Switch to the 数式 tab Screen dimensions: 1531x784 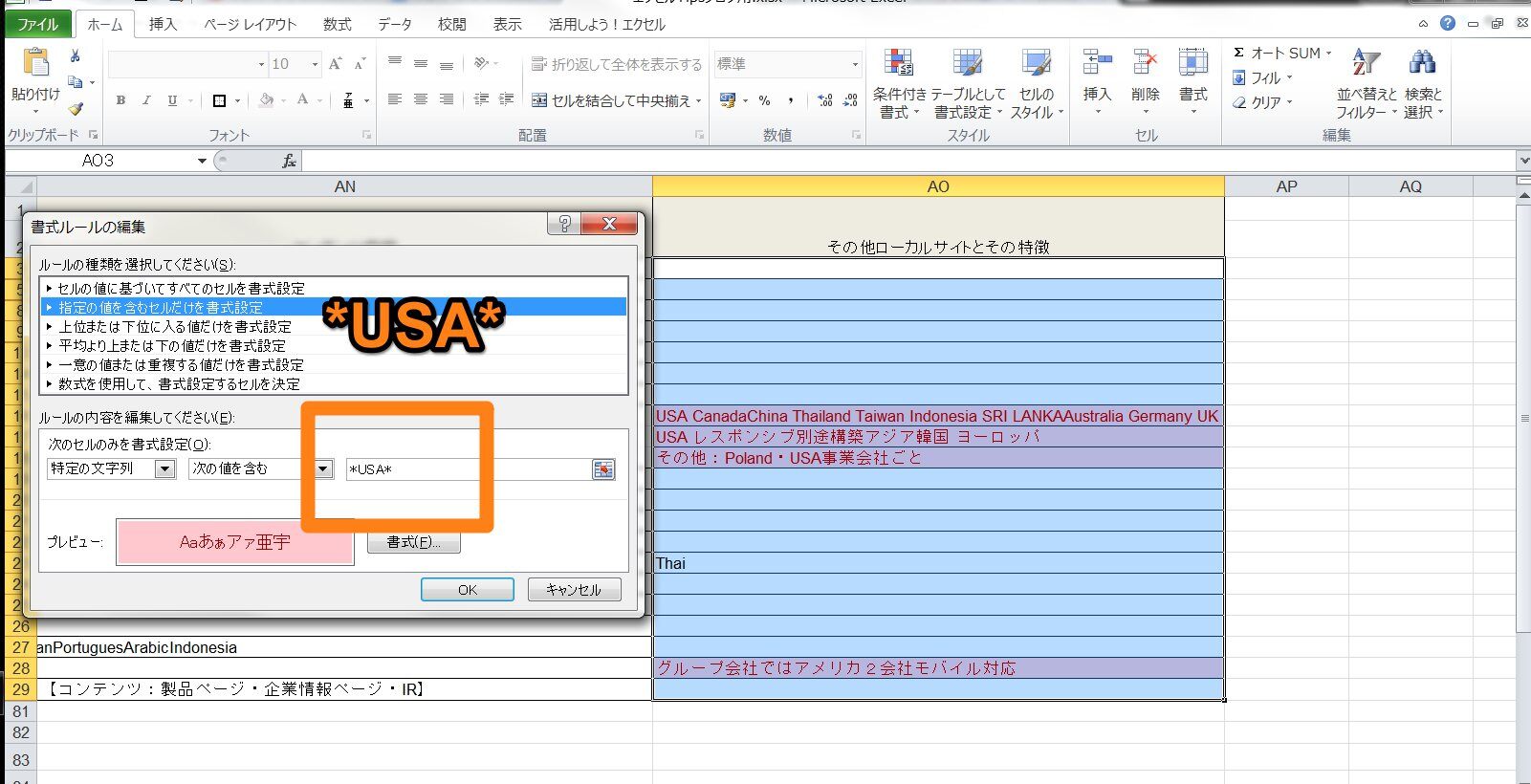tap(337, 24)
